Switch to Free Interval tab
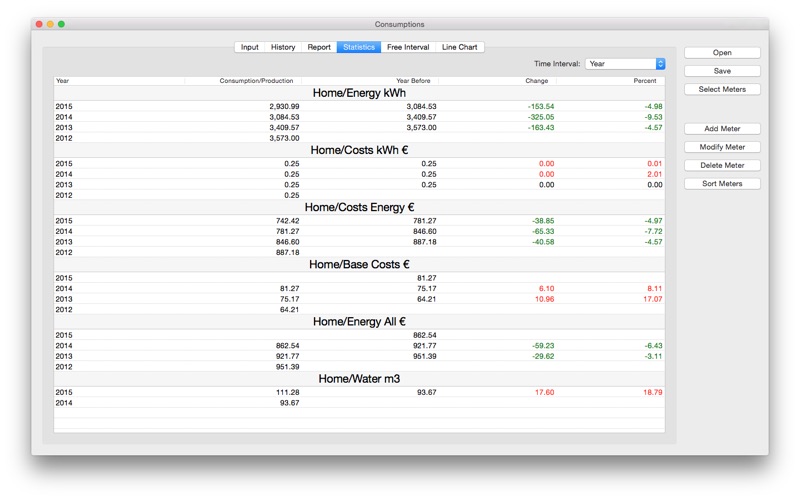Image resolution: width=800 pixels, height=500 pixels. 408,47
